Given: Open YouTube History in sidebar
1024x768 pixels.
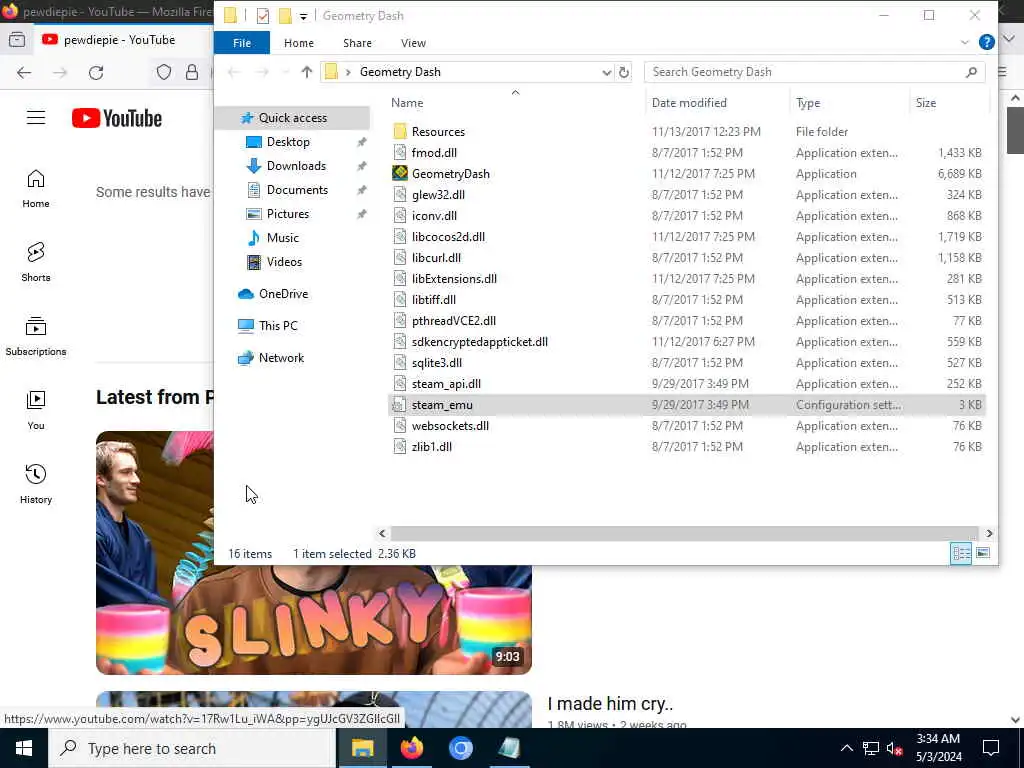Looking at the screenshot, I should click(x=36, y=484).
